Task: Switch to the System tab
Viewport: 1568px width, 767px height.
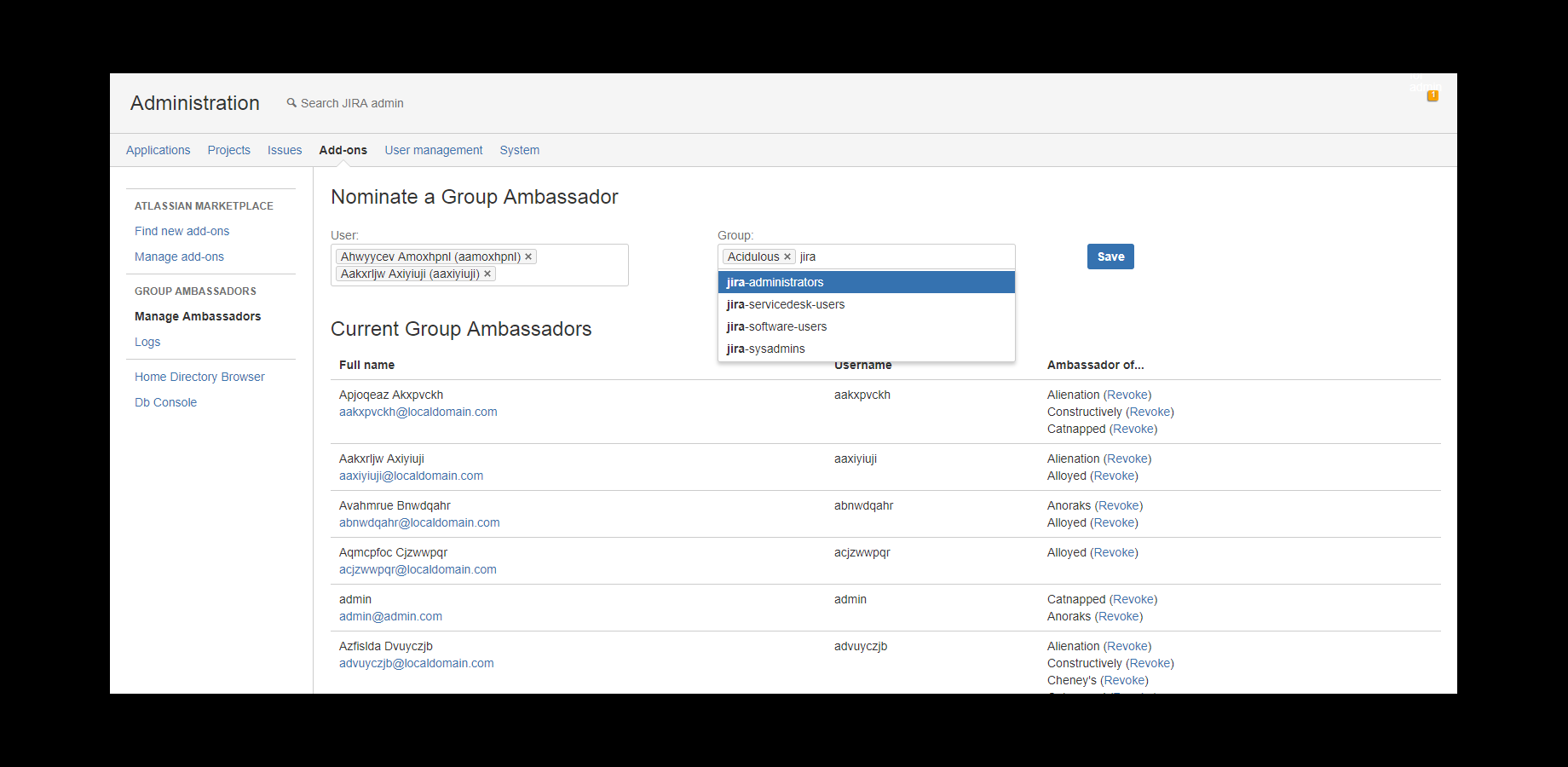Action: [x=519, y=150]
